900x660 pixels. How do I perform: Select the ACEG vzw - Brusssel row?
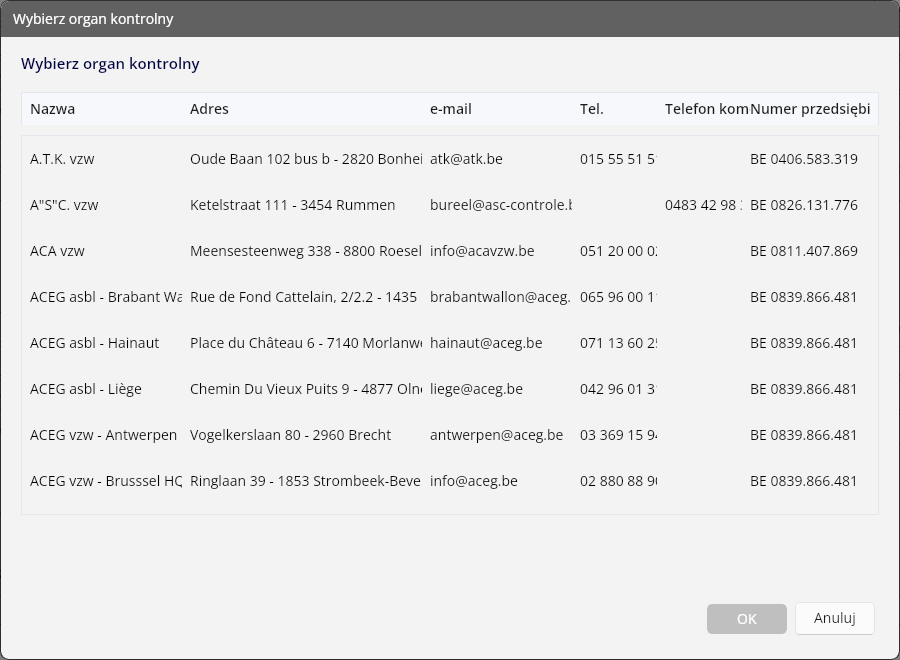coord(450,480)
